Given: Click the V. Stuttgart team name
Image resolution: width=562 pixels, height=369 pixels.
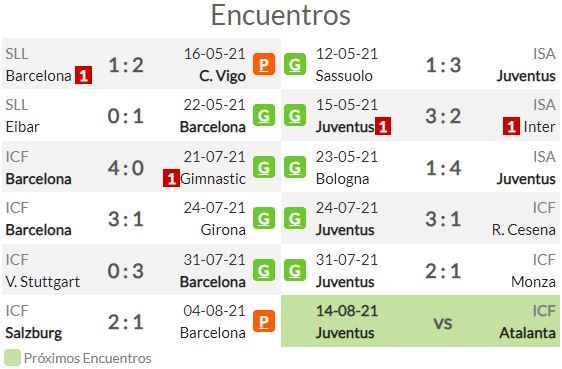Looking at the screenshot, I should pos(43,282).
